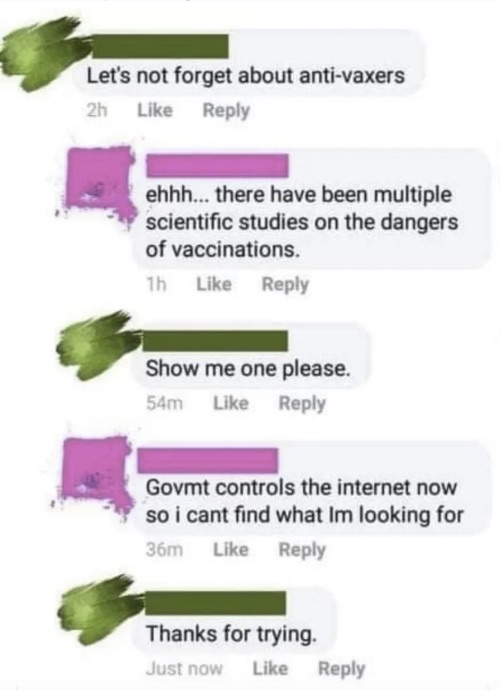This screenshot has width=500, height=690.
Task: Reply to the "Let's not forget about anti-vaxers" comment
Action: [226, 111]
